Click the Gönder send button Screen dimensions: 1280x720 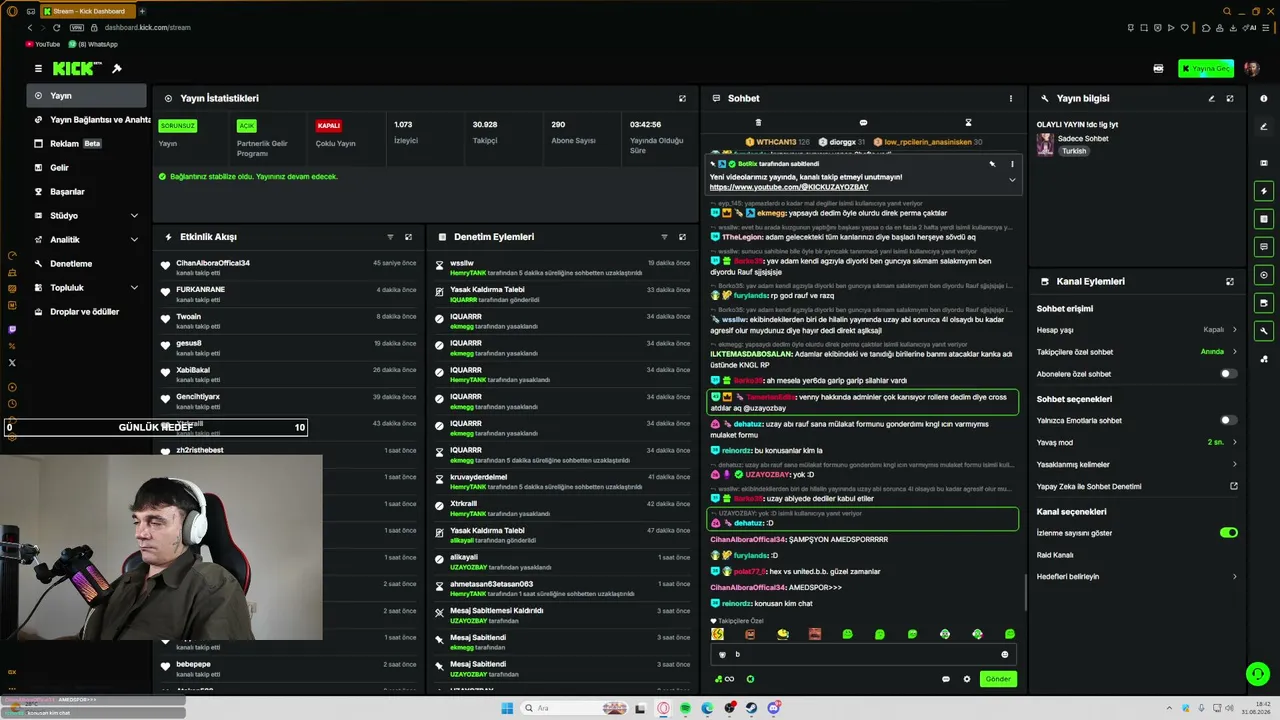[998, 679]
